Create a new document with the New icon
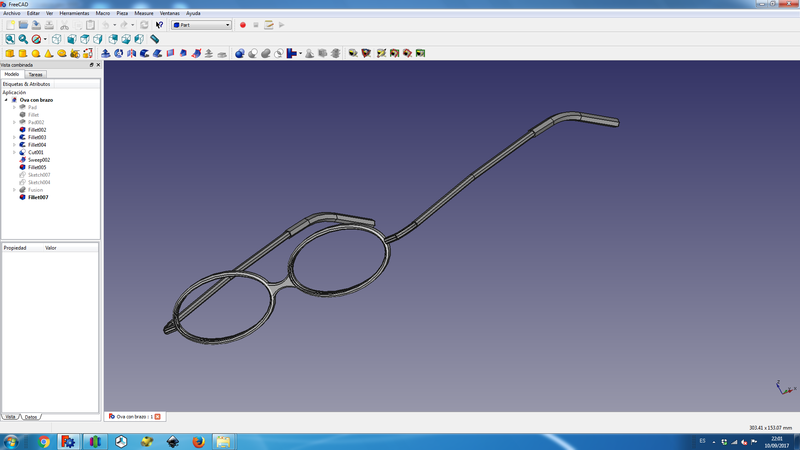 (x=10, y=25)
